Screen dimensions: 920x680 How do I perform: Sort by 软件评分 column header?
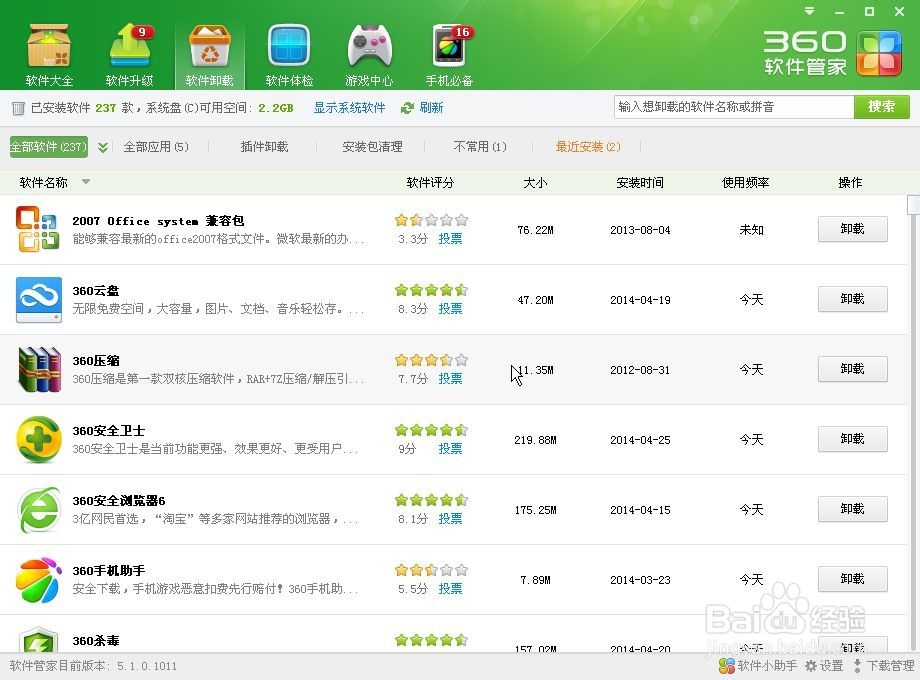(430, 182)
